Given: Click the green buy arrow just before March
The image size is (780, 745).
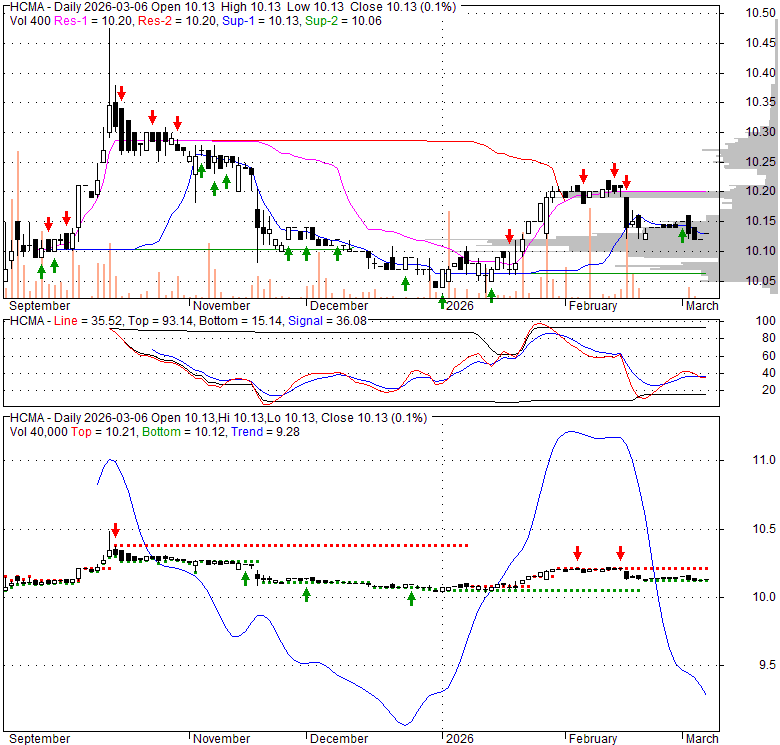Looking at the screenshot, I should (683, 235).
